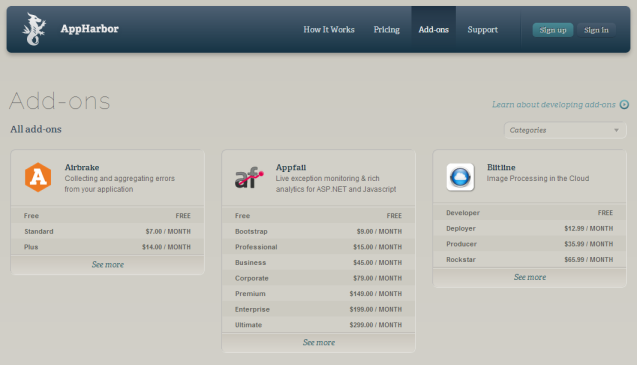Select Appfail Premium $149.00 plan

point(319,293)
